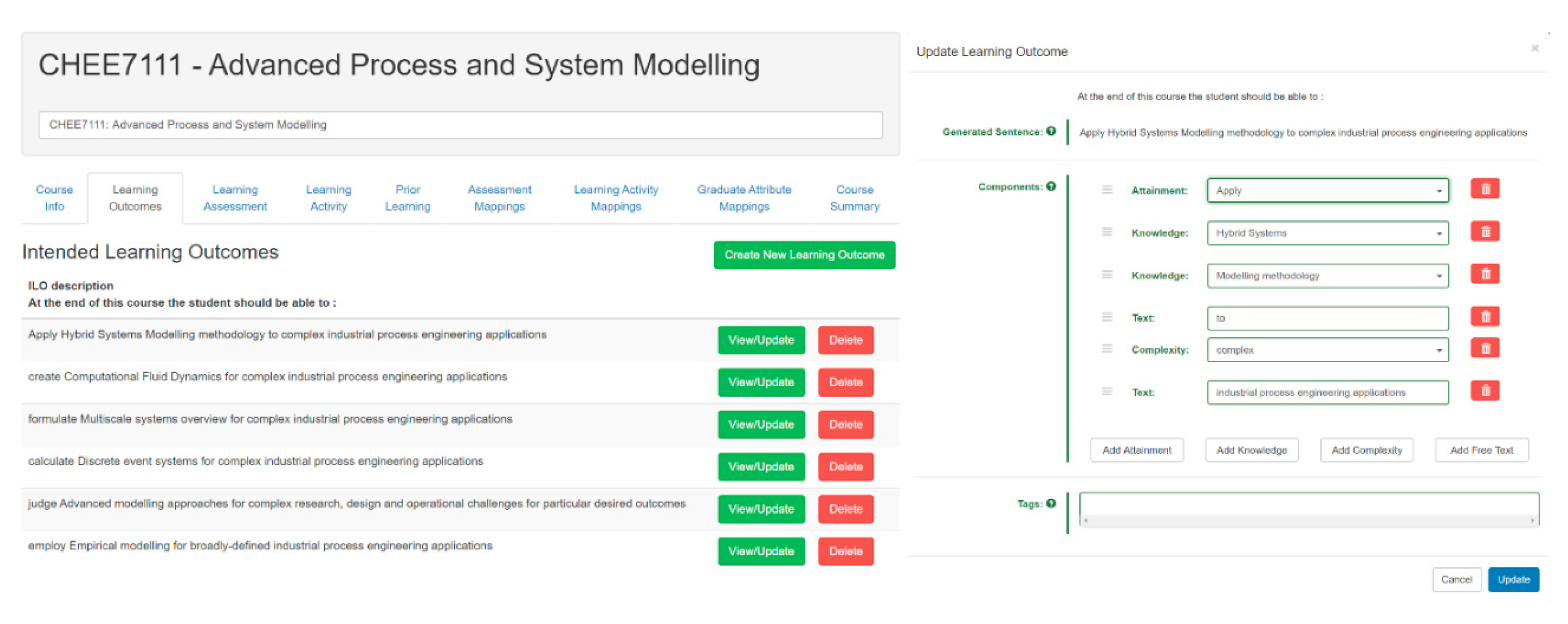Click the Components help question icon
The image size is (1568, 624).
(1051, 186)
